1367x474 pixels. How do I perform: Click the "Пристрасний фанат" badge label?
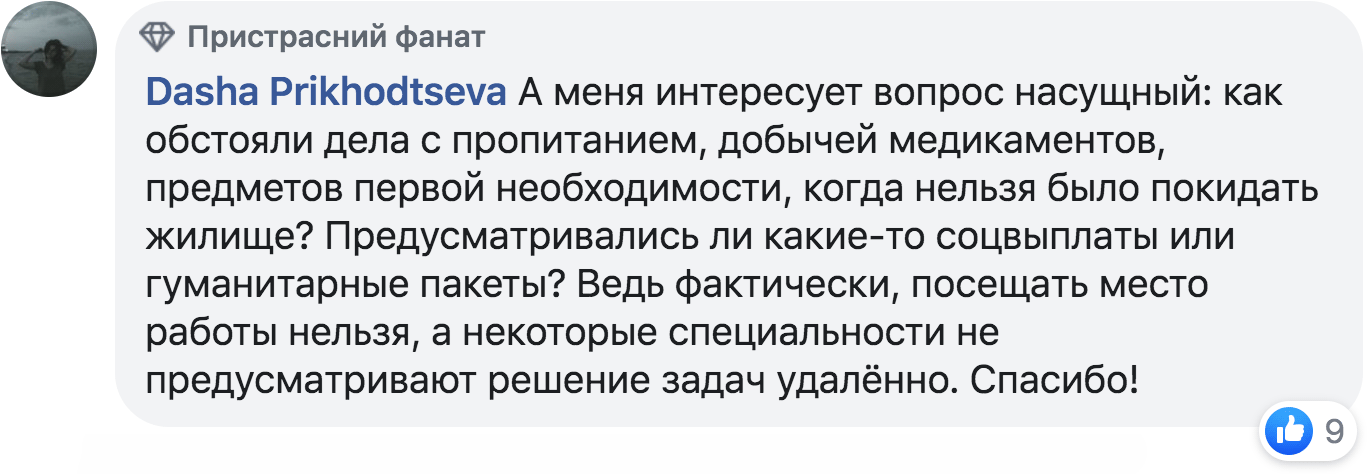point(336,38)
